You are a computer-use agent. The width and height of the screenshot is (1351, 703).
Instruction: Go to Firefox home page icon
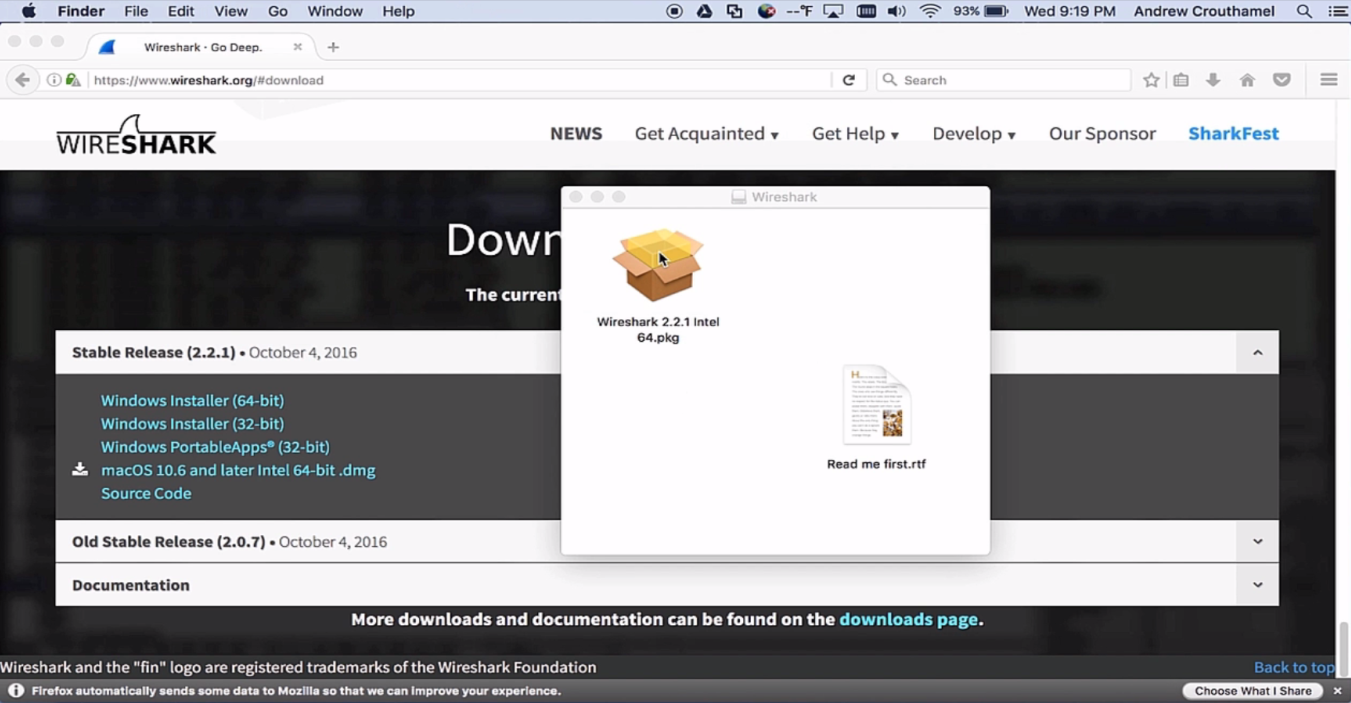click(1247, 80)
